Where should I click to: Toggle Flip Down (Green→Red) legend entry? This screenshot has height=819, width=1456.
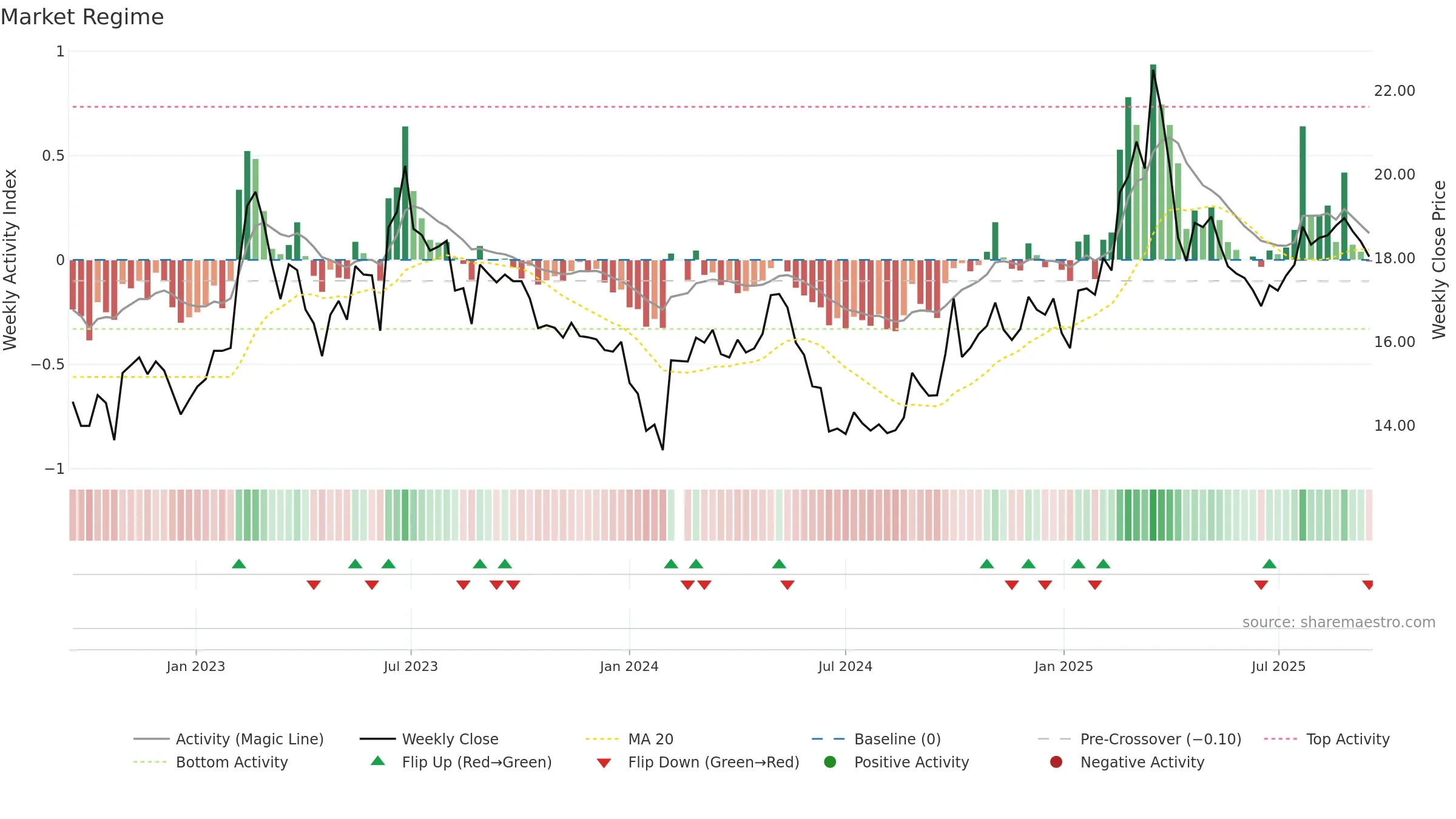(x=698, y=762)
